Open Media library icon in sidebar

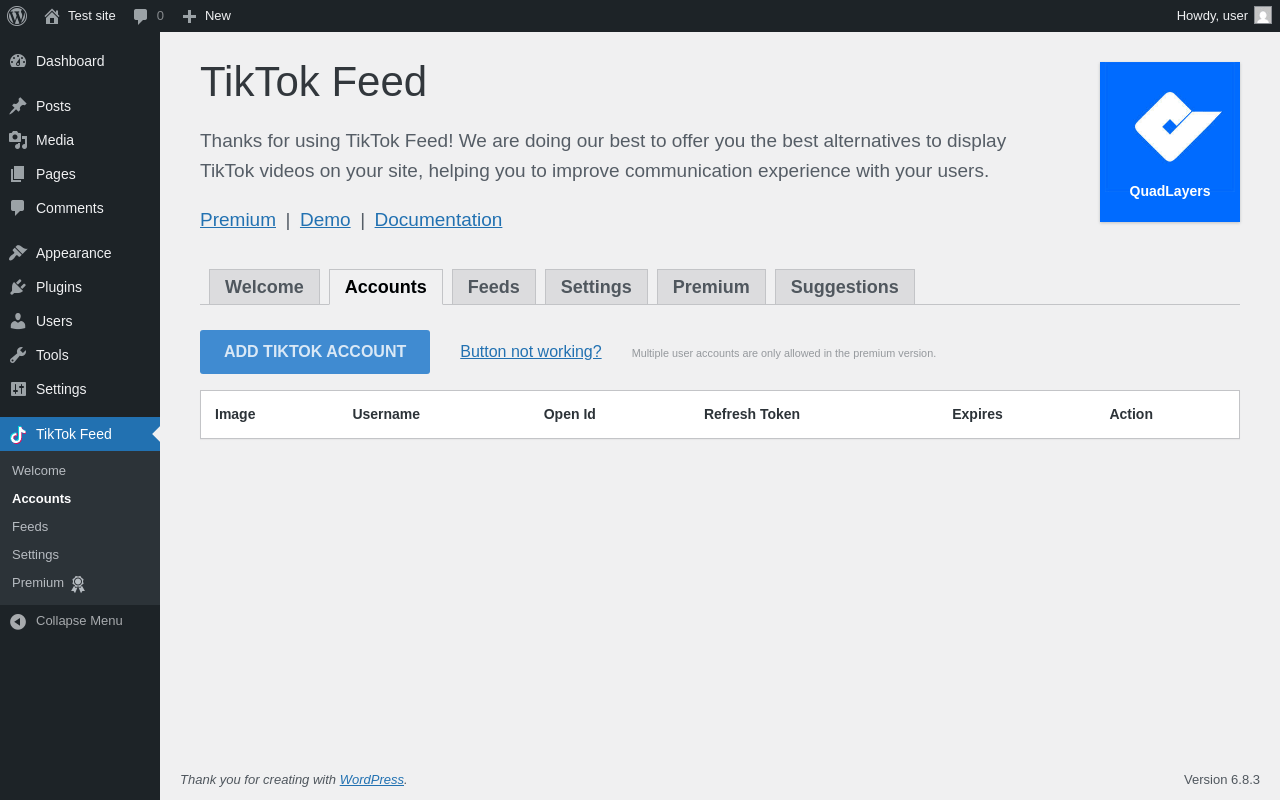click(18, 140)
